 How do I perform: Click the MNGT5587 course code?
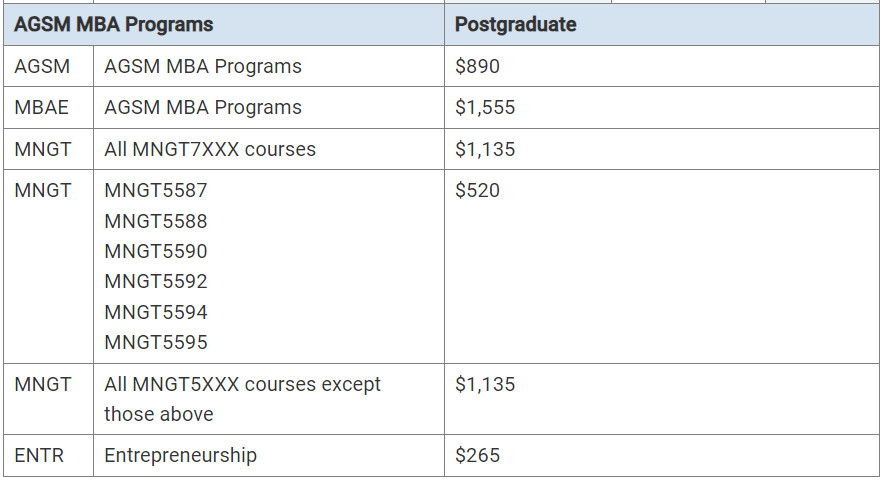coord(156,190)
